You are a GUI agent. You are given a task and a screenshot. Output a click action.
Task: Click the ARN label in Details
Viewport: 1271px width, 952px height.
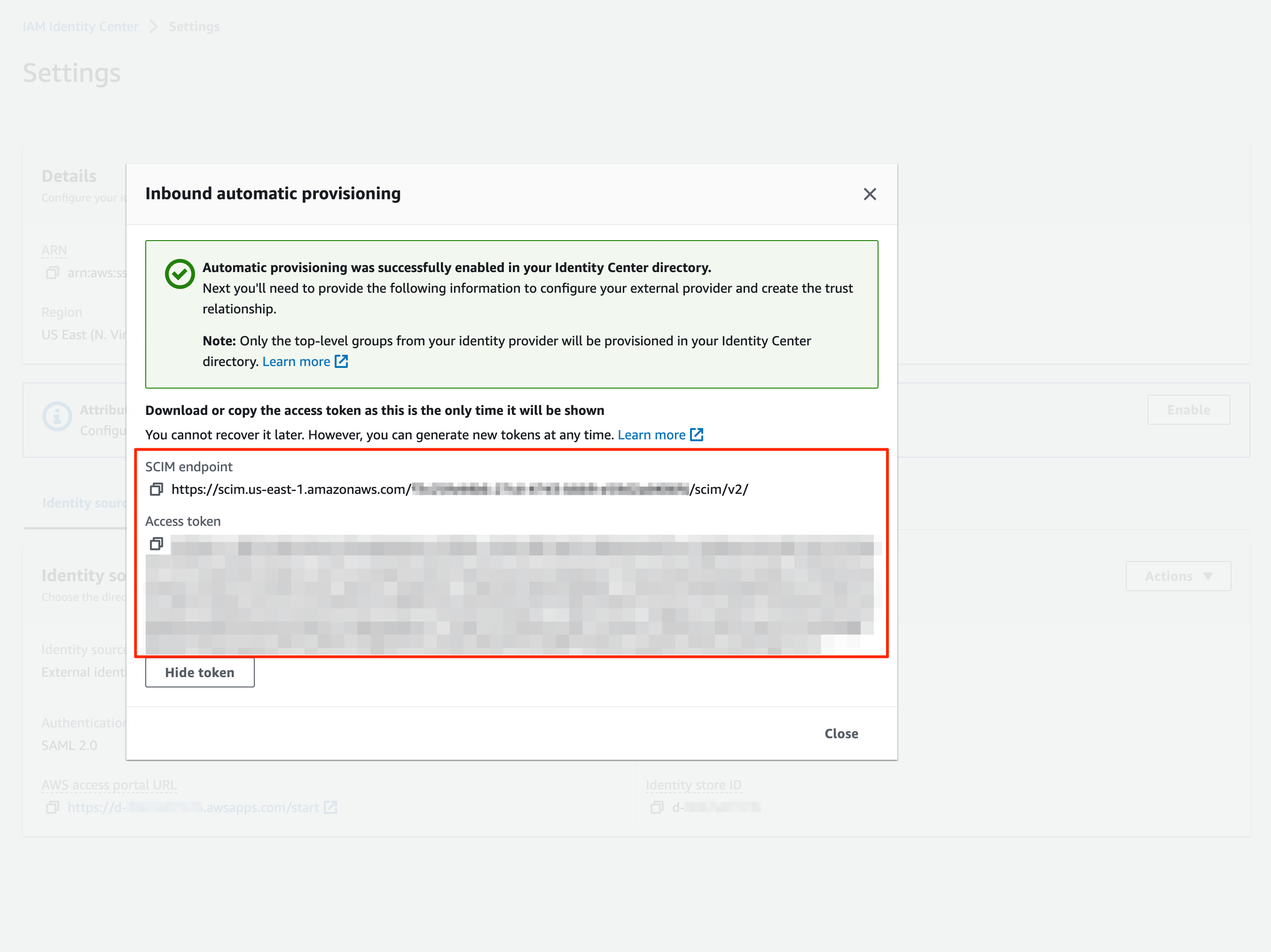54,250
